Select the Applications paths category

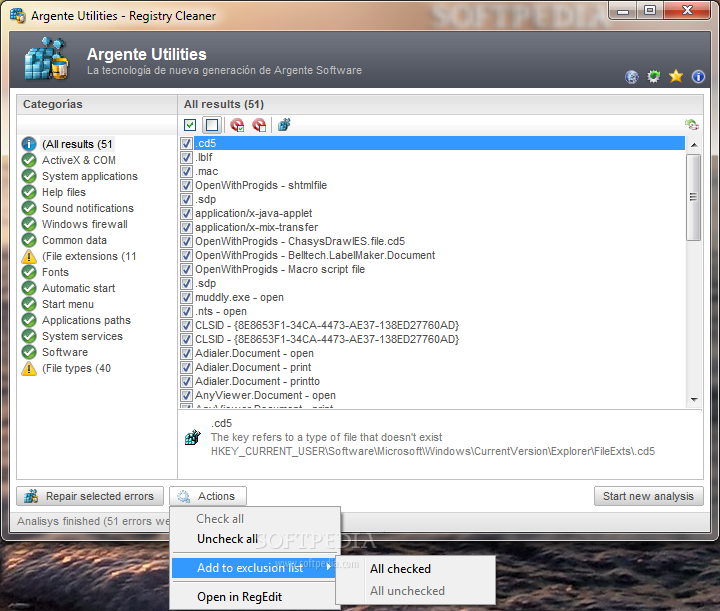[86, 320]
